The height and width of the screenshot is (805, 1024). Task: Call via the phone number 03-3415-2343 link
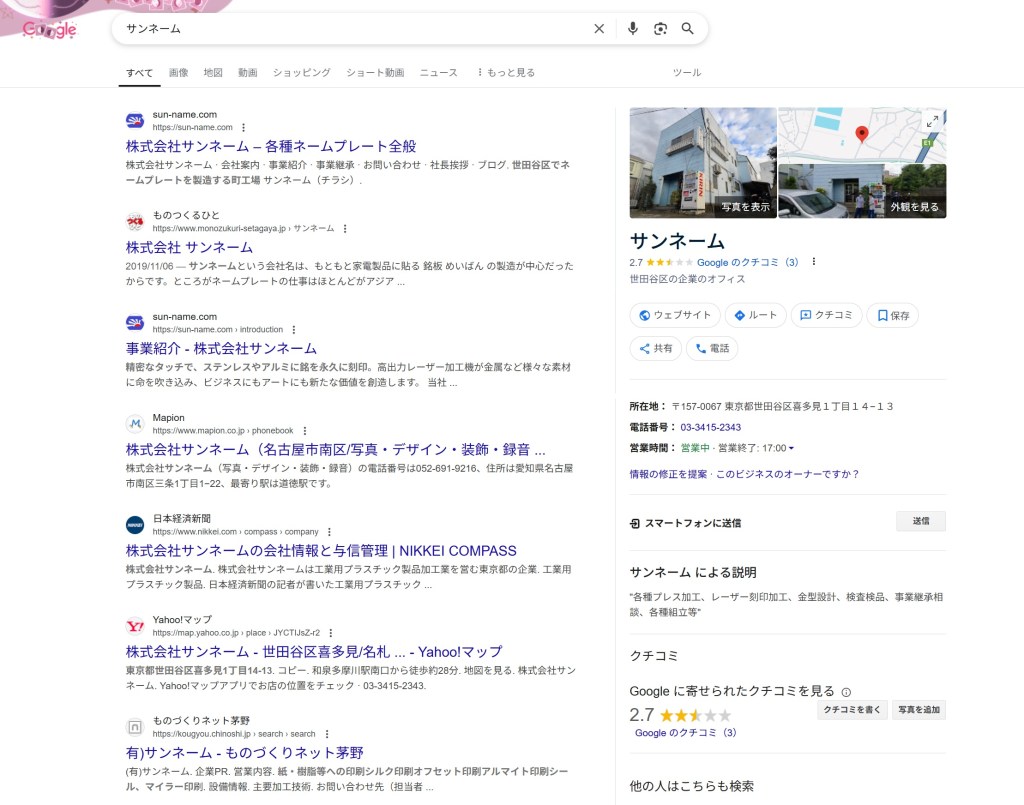tap(710, 428)
